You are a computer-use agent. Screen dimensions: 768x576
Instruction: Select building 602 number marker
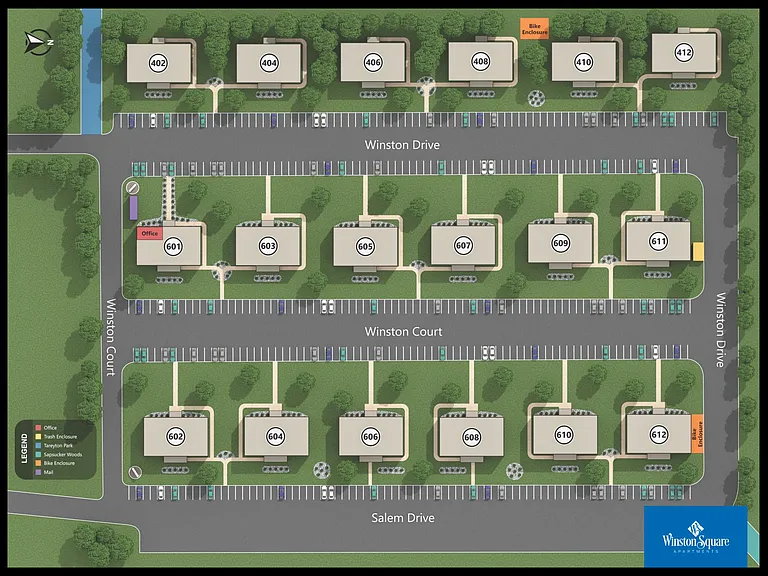click(176, 436)
